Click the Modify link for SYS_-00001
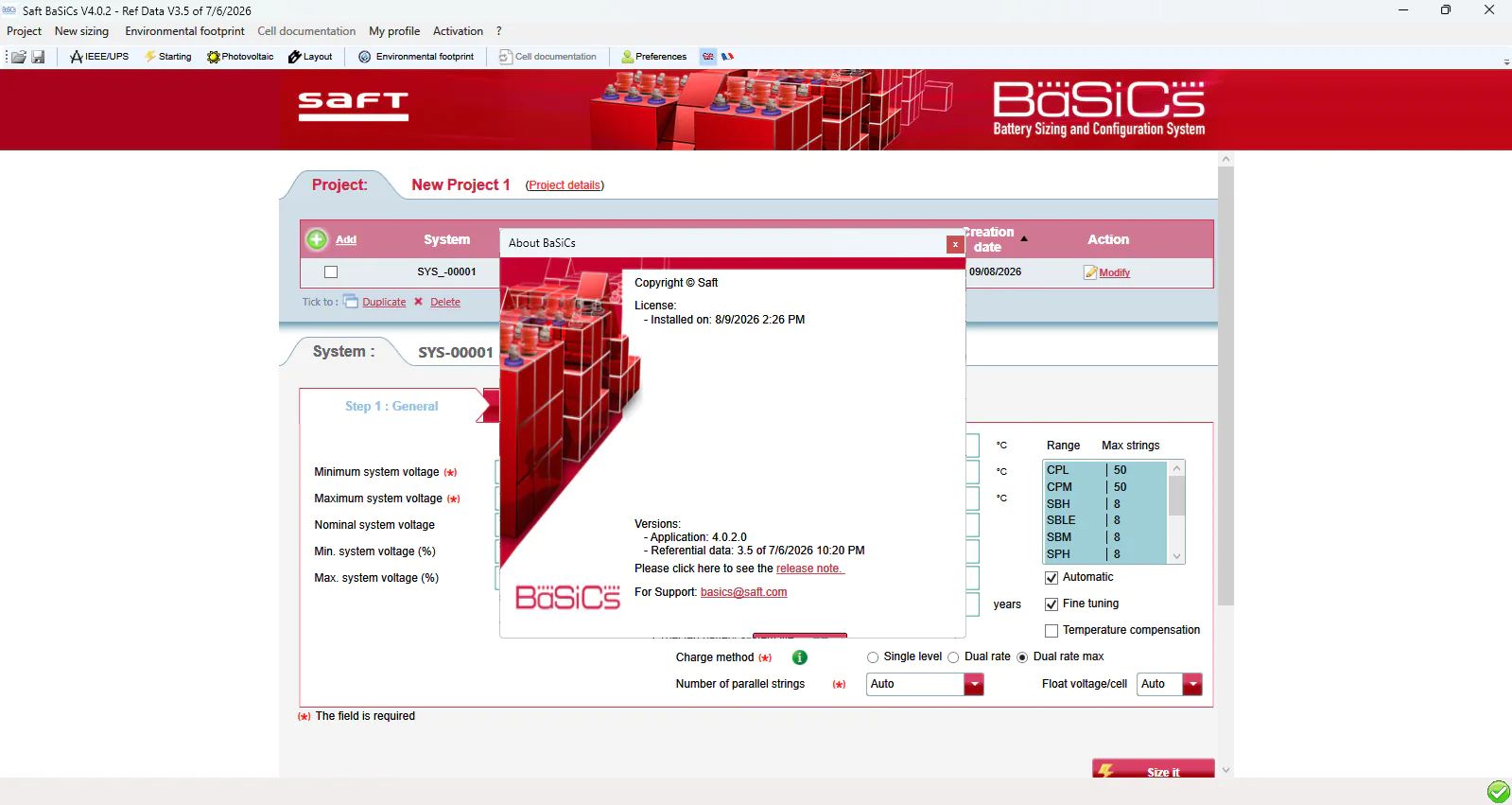This screenshot has width=1512, height=805. (1115, 273)
